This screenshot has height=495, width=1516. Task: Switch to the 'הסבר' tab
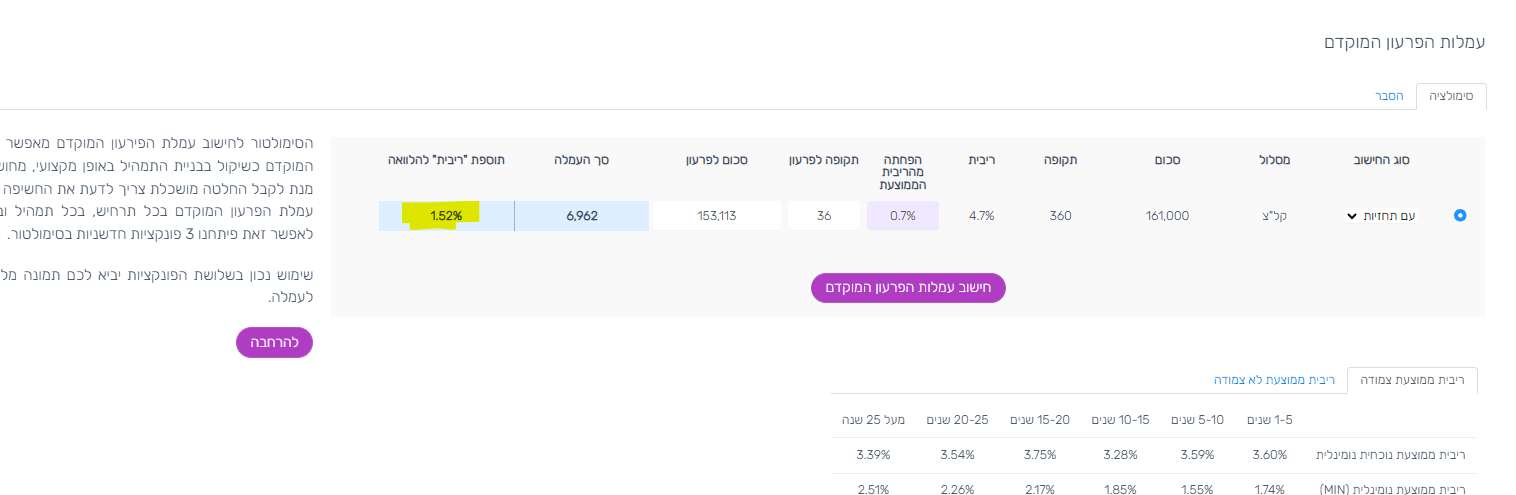coord(1389,96)
